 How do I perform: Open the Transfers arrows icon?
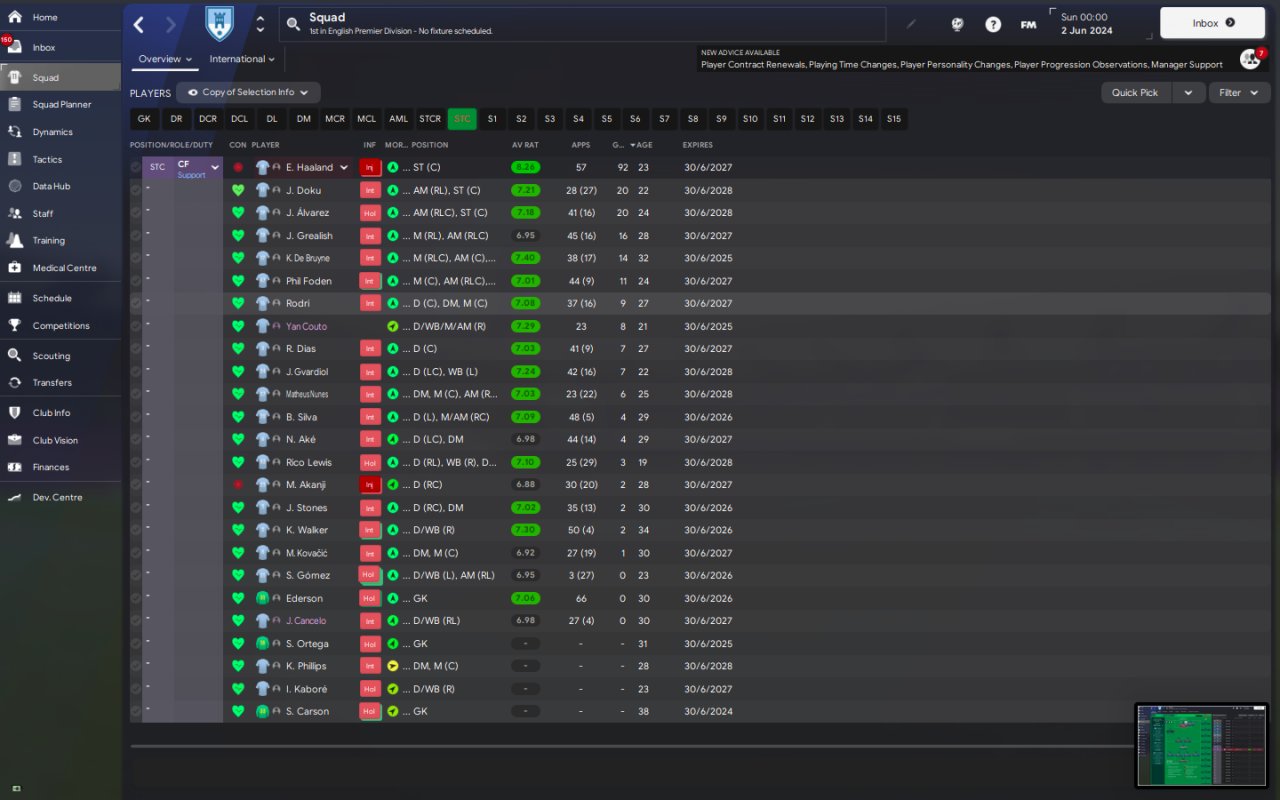[15, 382]
